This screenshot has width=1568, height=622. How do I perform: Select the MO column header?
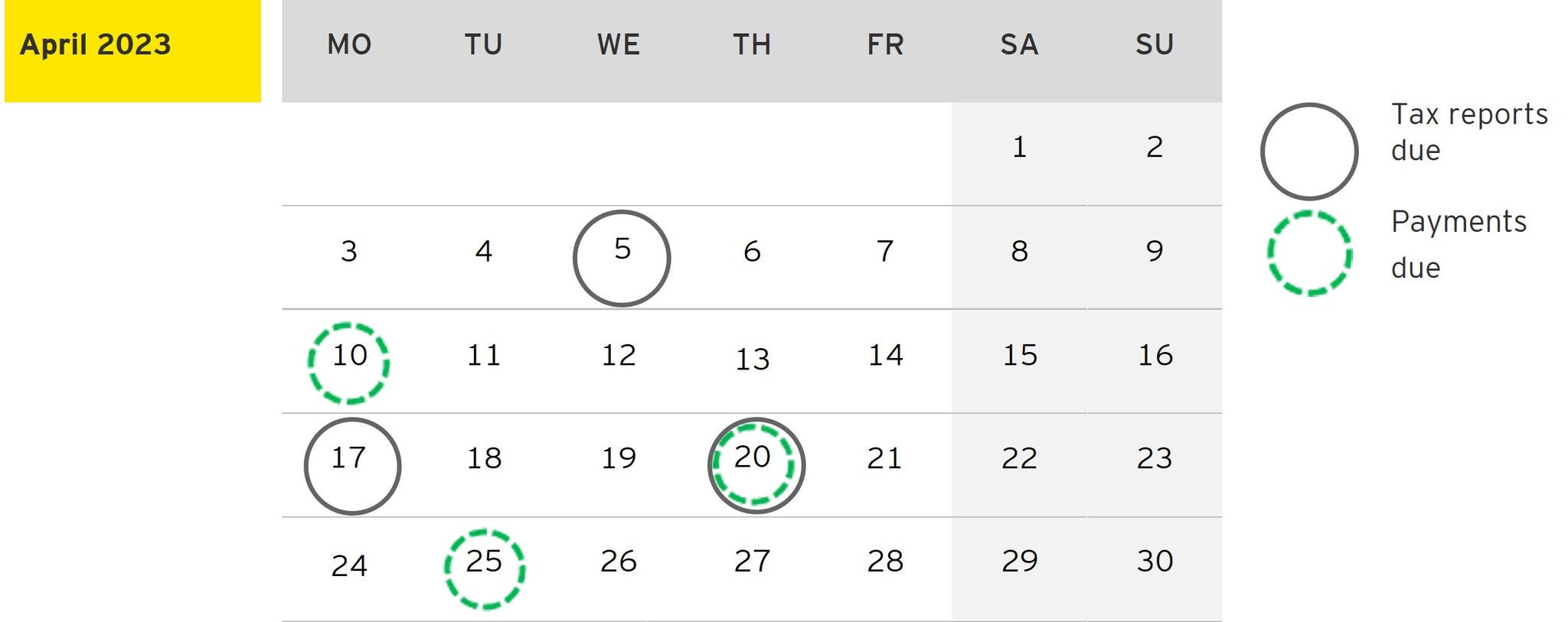349,44
